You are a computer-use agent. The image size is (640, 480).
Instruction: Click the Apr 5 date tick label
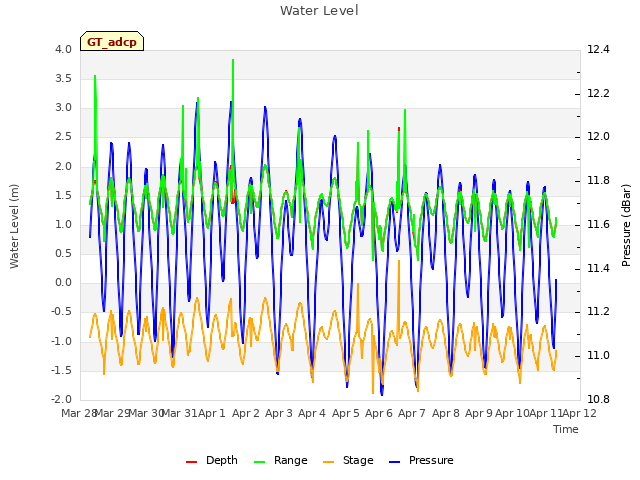(x=346, y=413)
